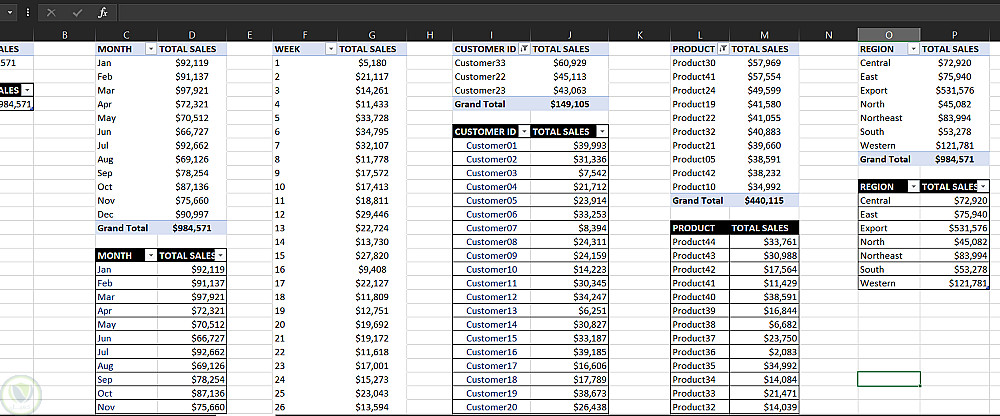
Task: Click the Insert Function fx icon
Action: tap(103, 13)
